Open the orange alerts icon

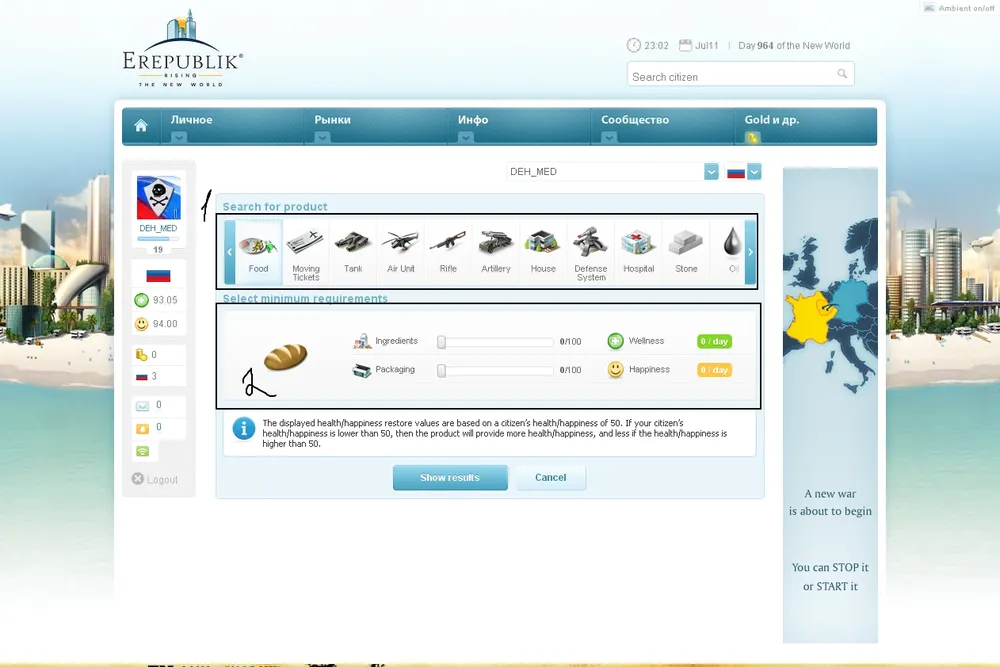142,428
